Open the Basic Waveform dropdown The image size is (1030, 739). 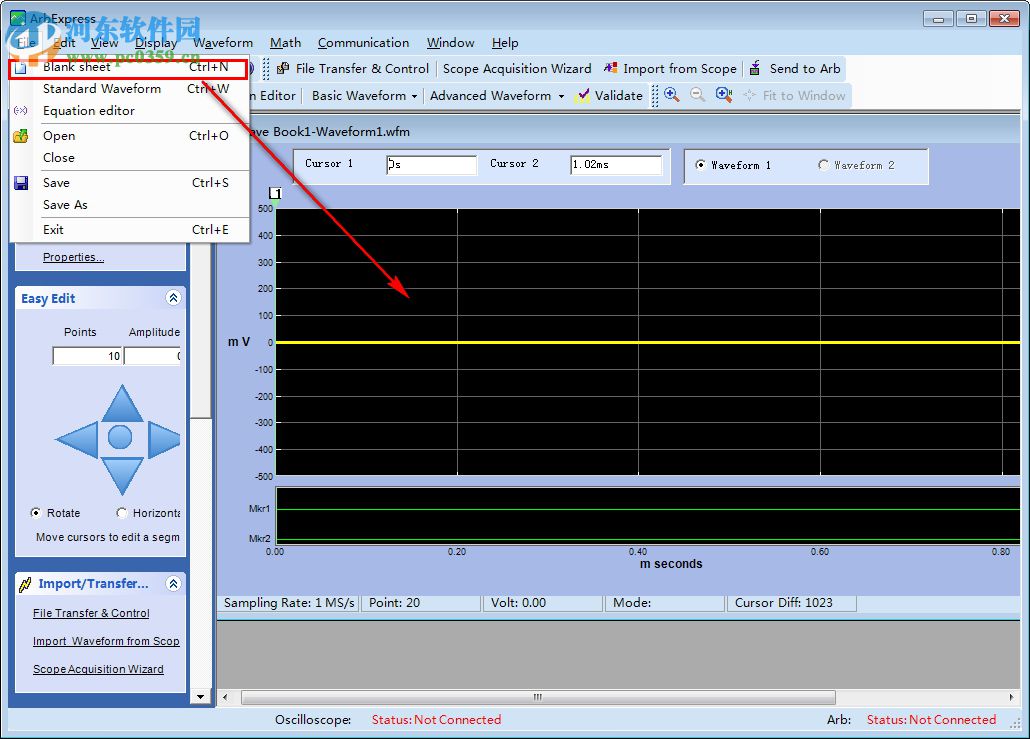click(365, 96)
